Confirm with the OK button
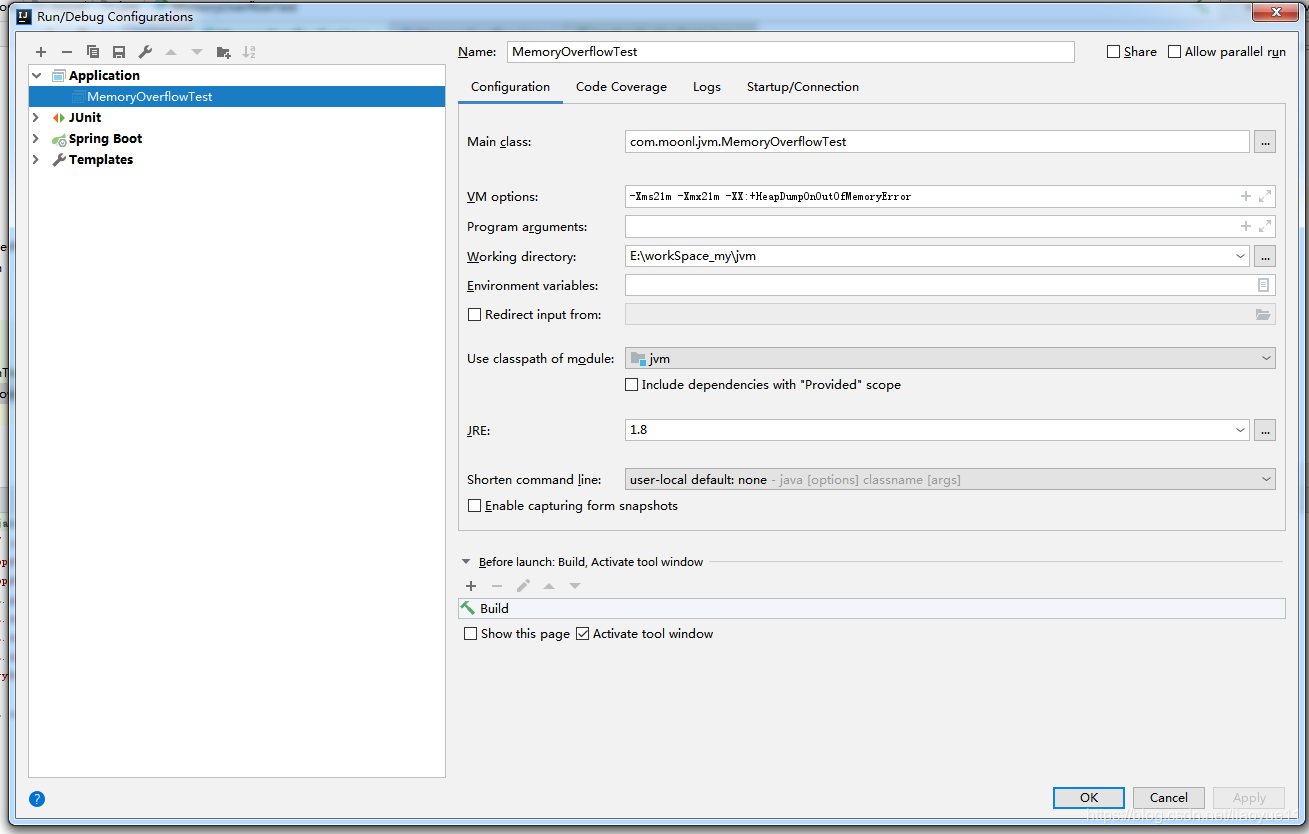Screen dimensions: 1309x834 1089,797
